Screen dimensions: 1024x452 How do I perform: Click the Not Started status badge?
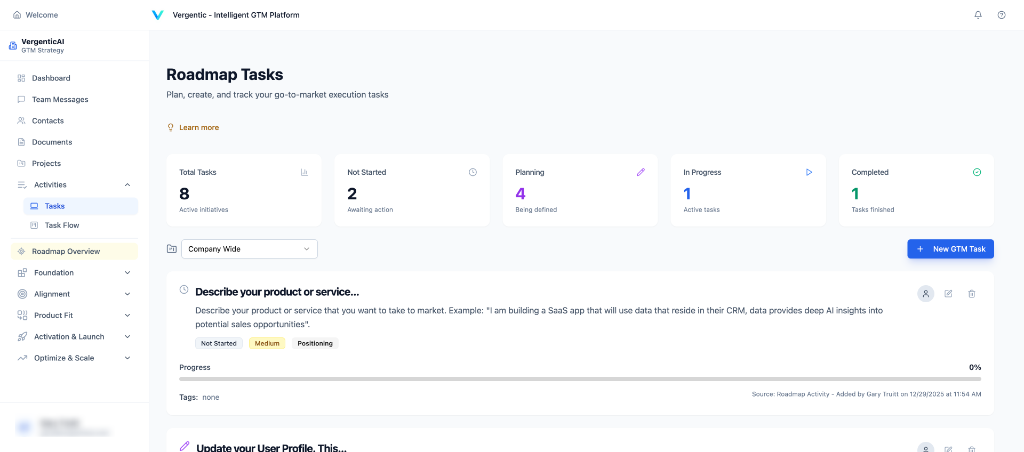219,343
